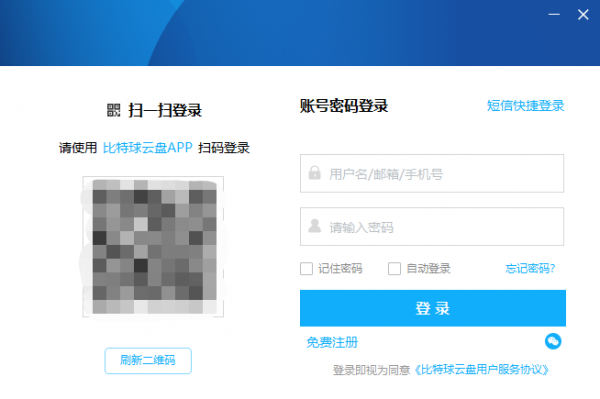This screenshot has width=600, height=399.
Task: Click the WeChat login icon
Action: tap(553, 341)
